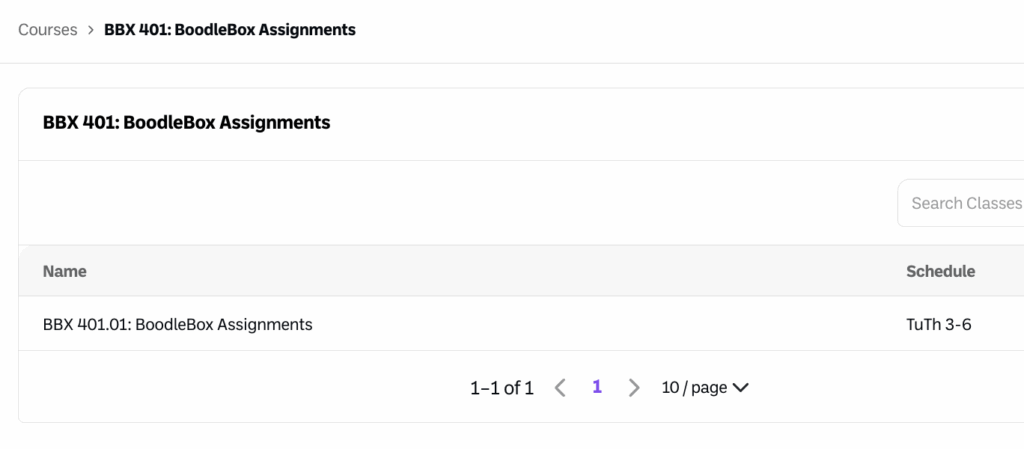Screen dimensions: 1024x449
Task: Sort by the Name column header
Action: [65, 271]
